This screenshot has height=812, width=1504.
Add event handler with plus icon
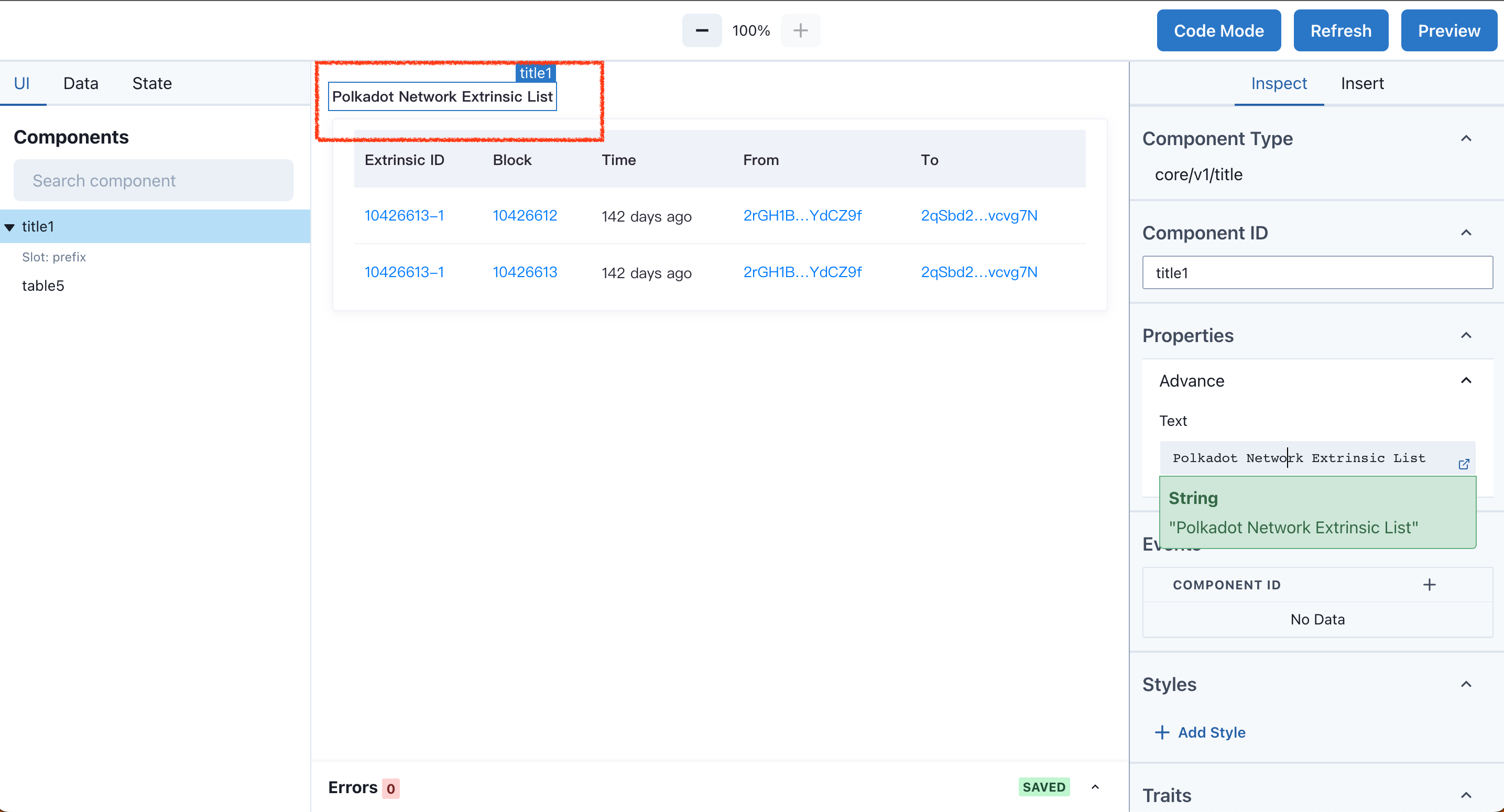click(1429, 584)
